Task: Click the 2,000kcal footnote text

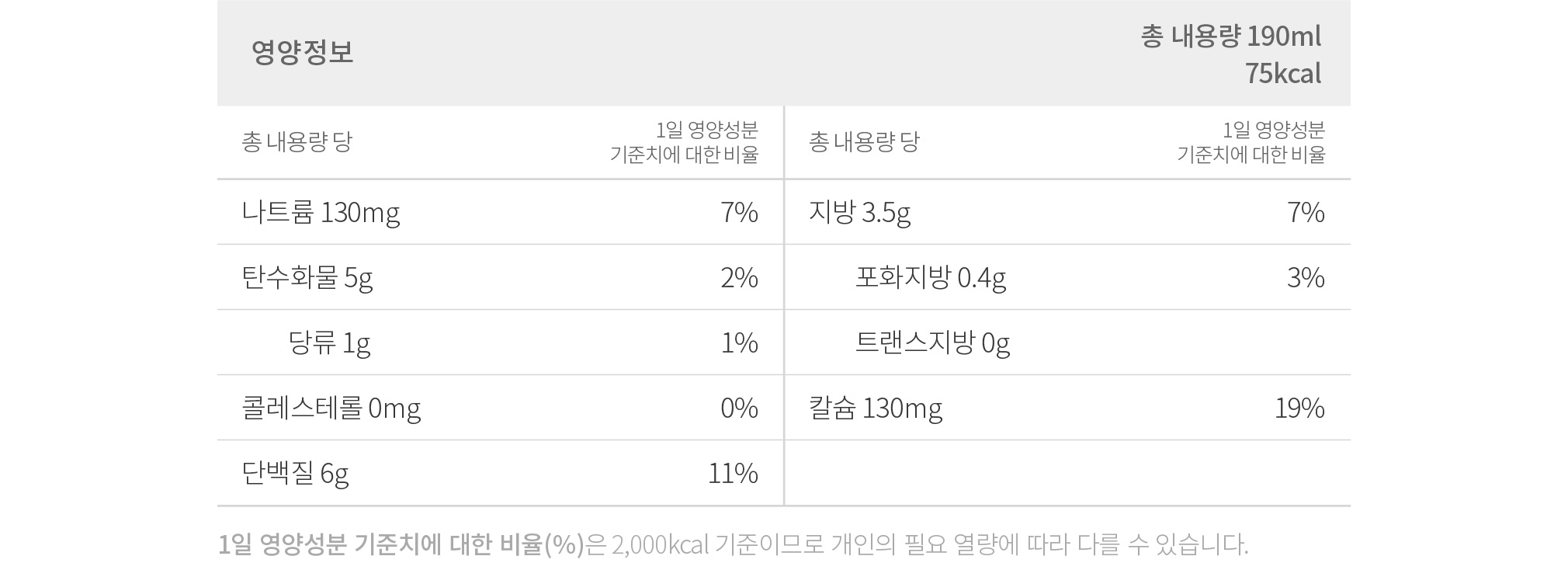Action: point(661,544)
